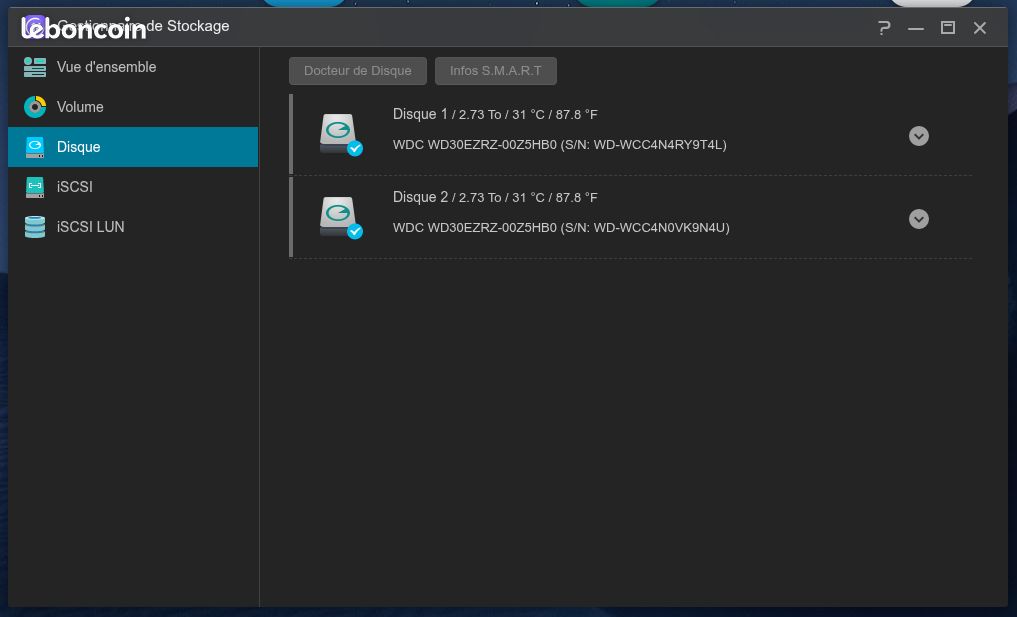This screenshot has width=1017, height=617.
Task: Click the storage manager app icon in title bar
Action: click(x=34, y=27)
